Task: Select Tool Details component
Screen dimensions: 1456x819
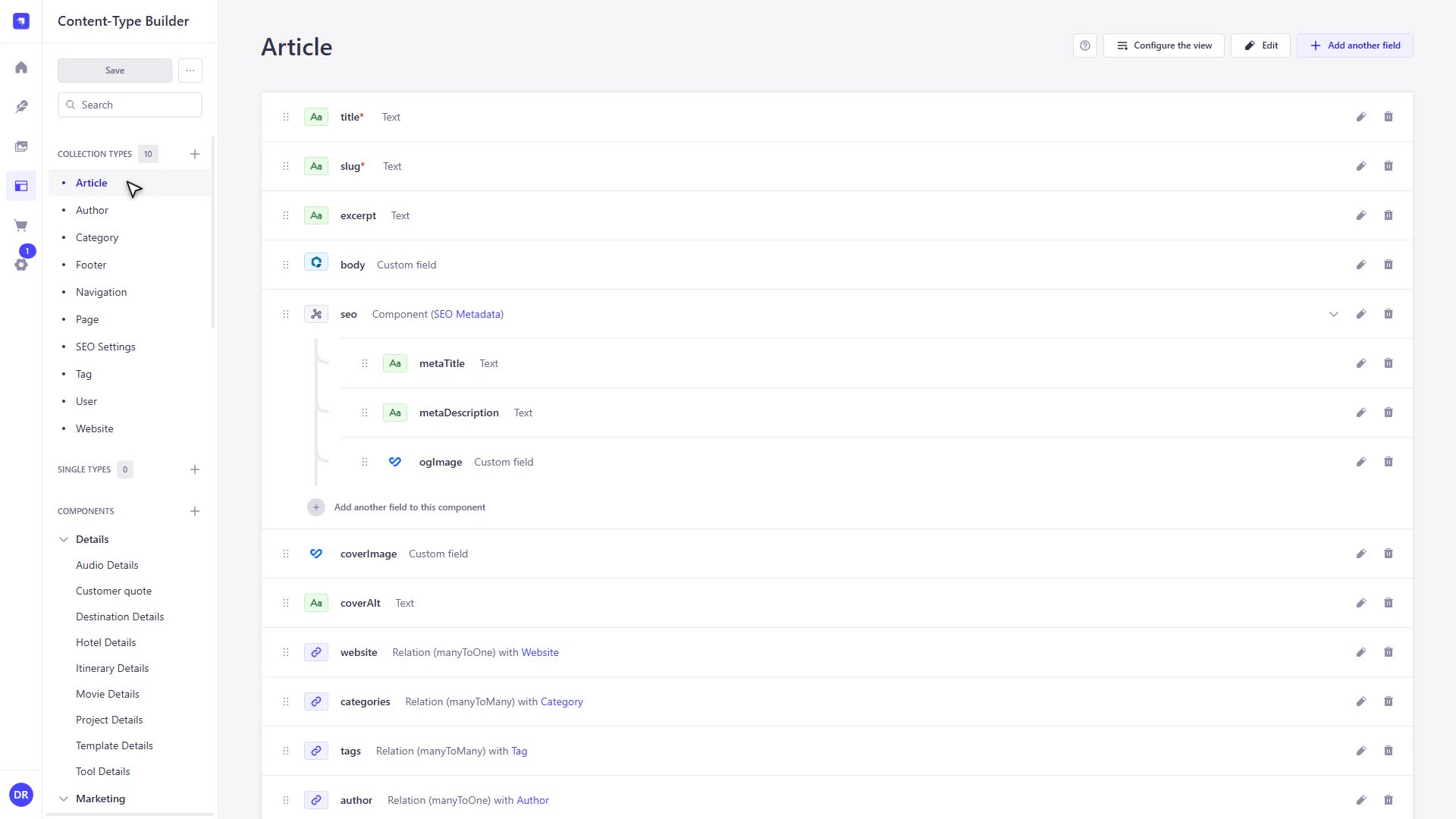Action: point(102,771)
